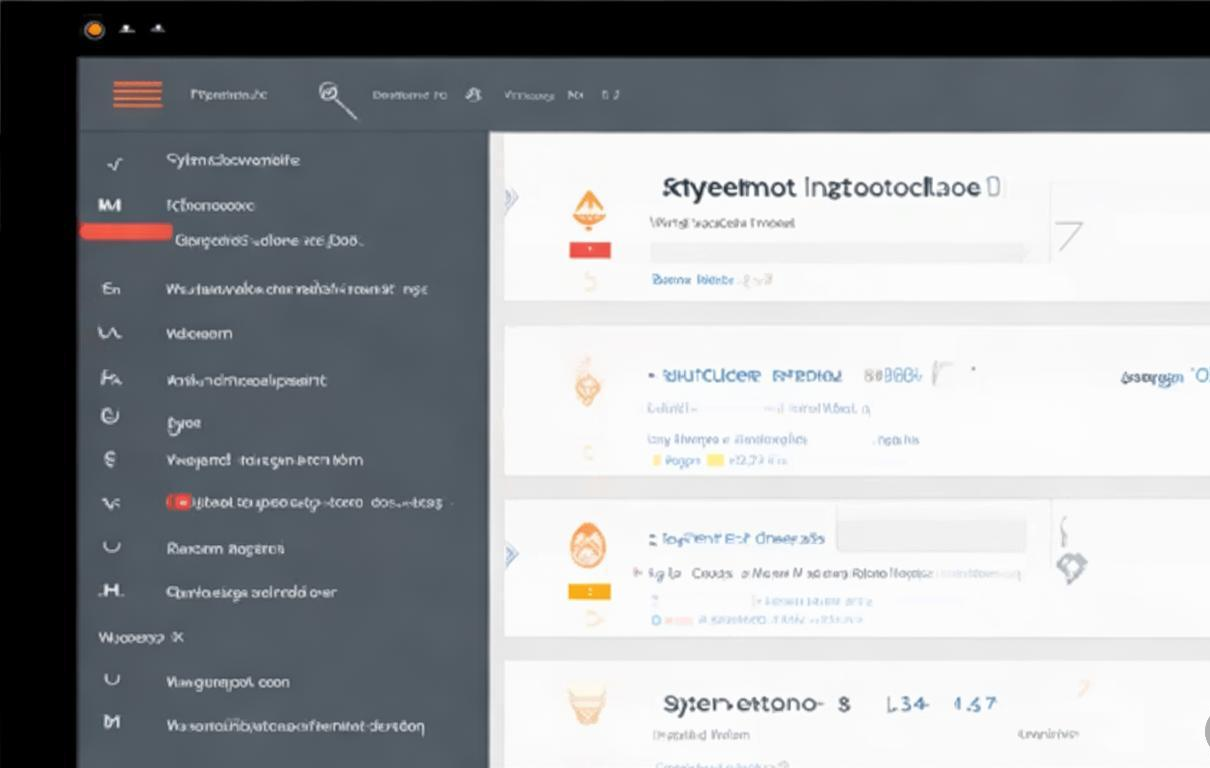Click the red flag badge under the first card's icon
1210x768 pixels.
pyautogui.click(x=589, y=250)
